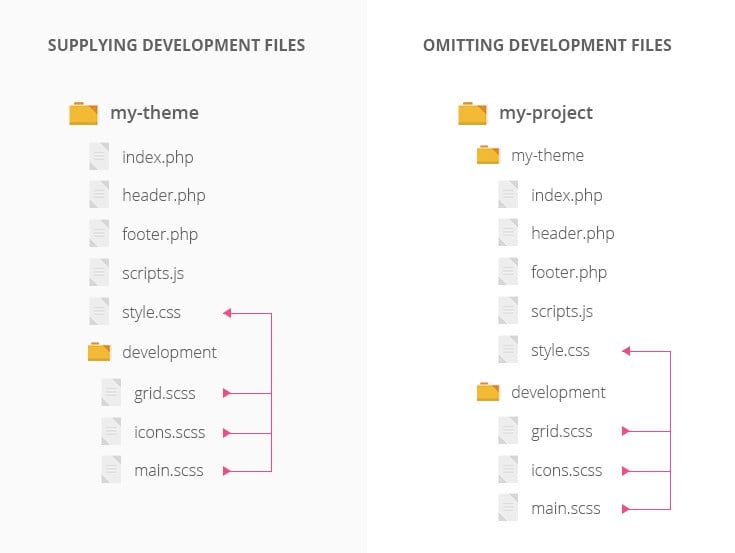Click the my-theme subfolder icon under my-project
The width and height of the screenshot is (735, 553).
[488, 155]
